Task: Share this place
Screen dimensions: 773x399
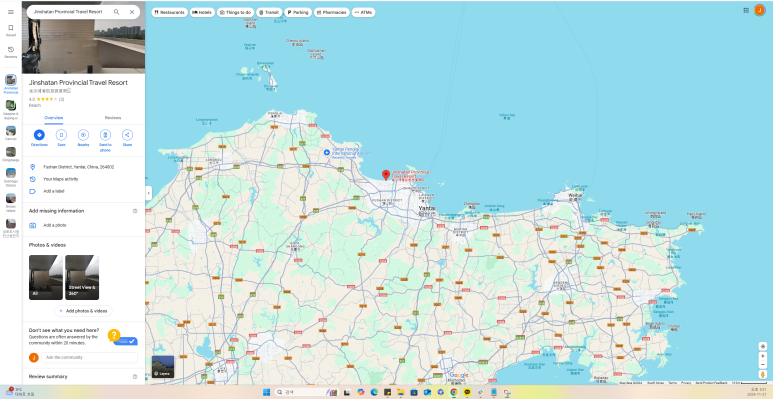Action: click(127, 138)
